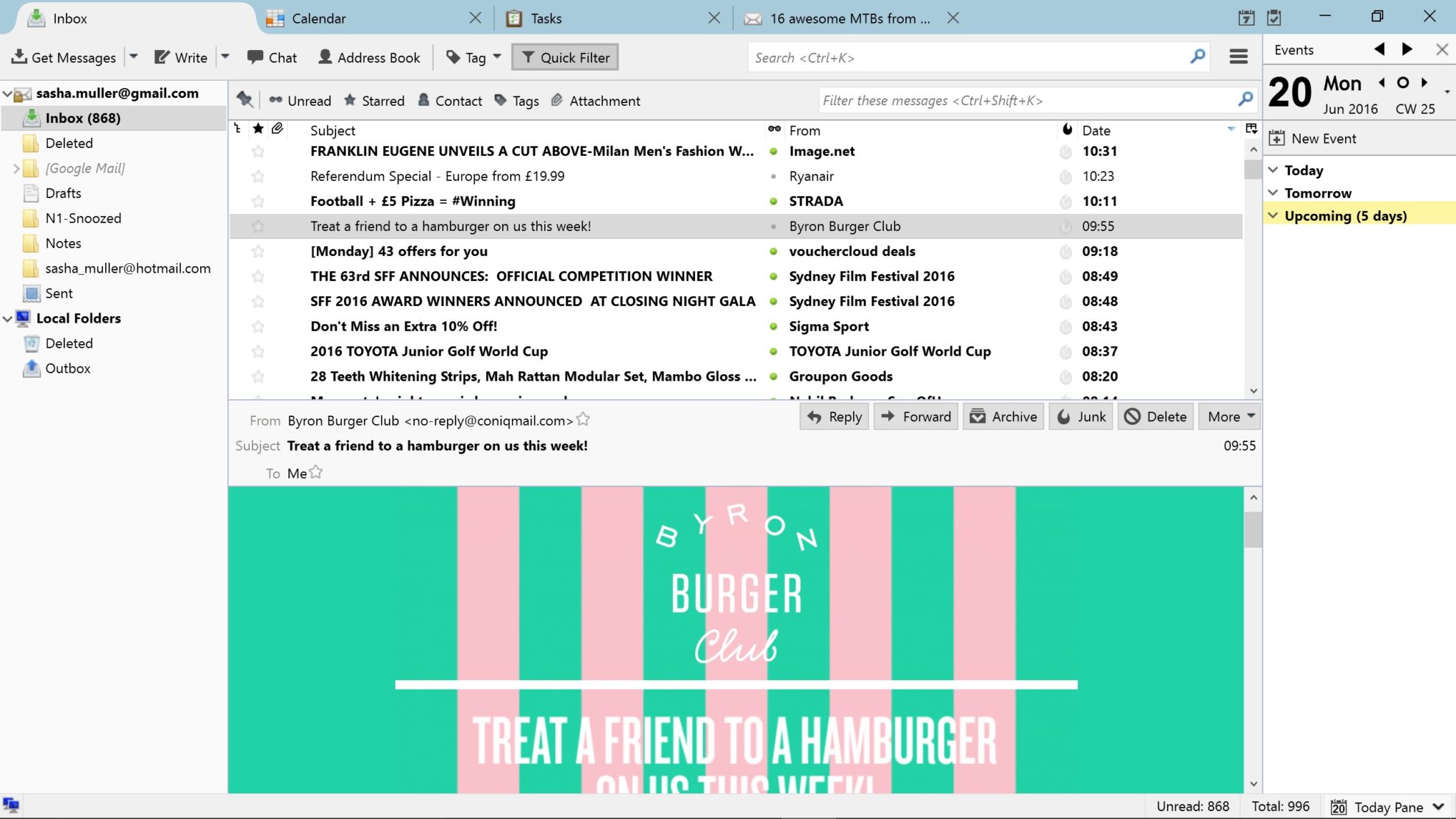Open the Address Book
Viewport: 1456px width, 819px height.
pyautogui.click(x=368, y=57)
